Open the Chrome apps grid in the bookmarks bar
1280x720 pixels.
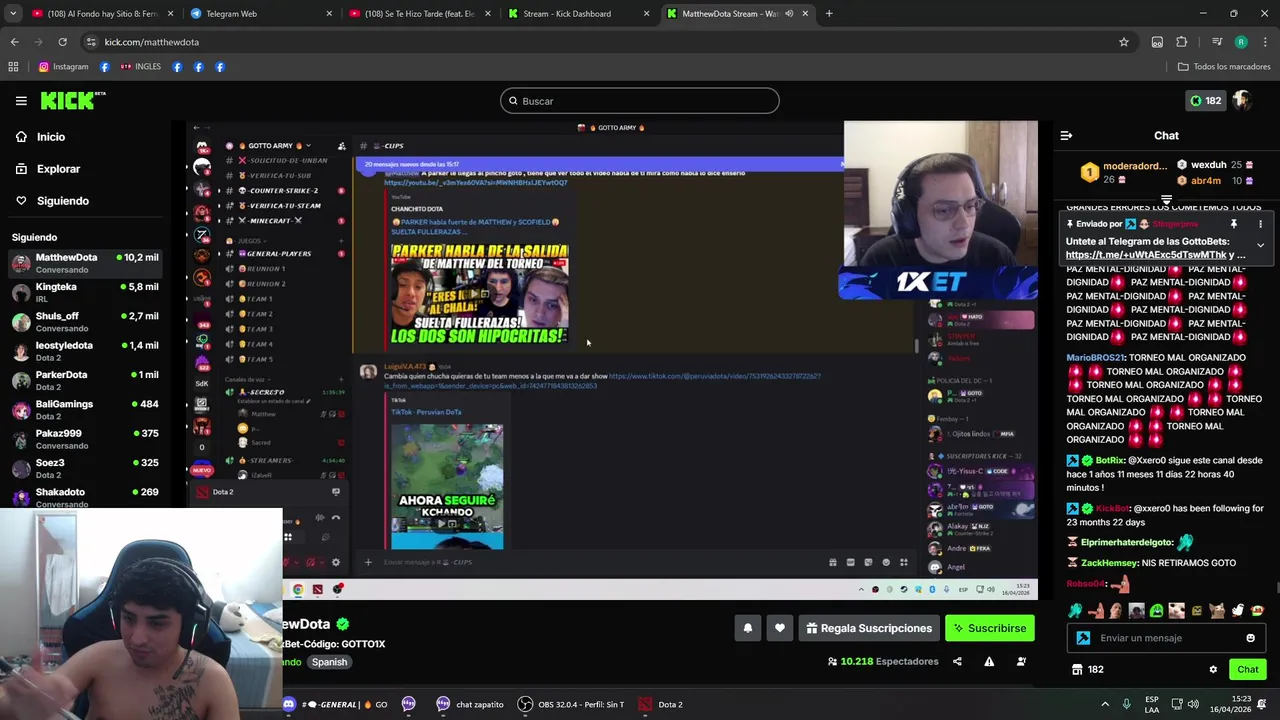(x=13, y=67)
